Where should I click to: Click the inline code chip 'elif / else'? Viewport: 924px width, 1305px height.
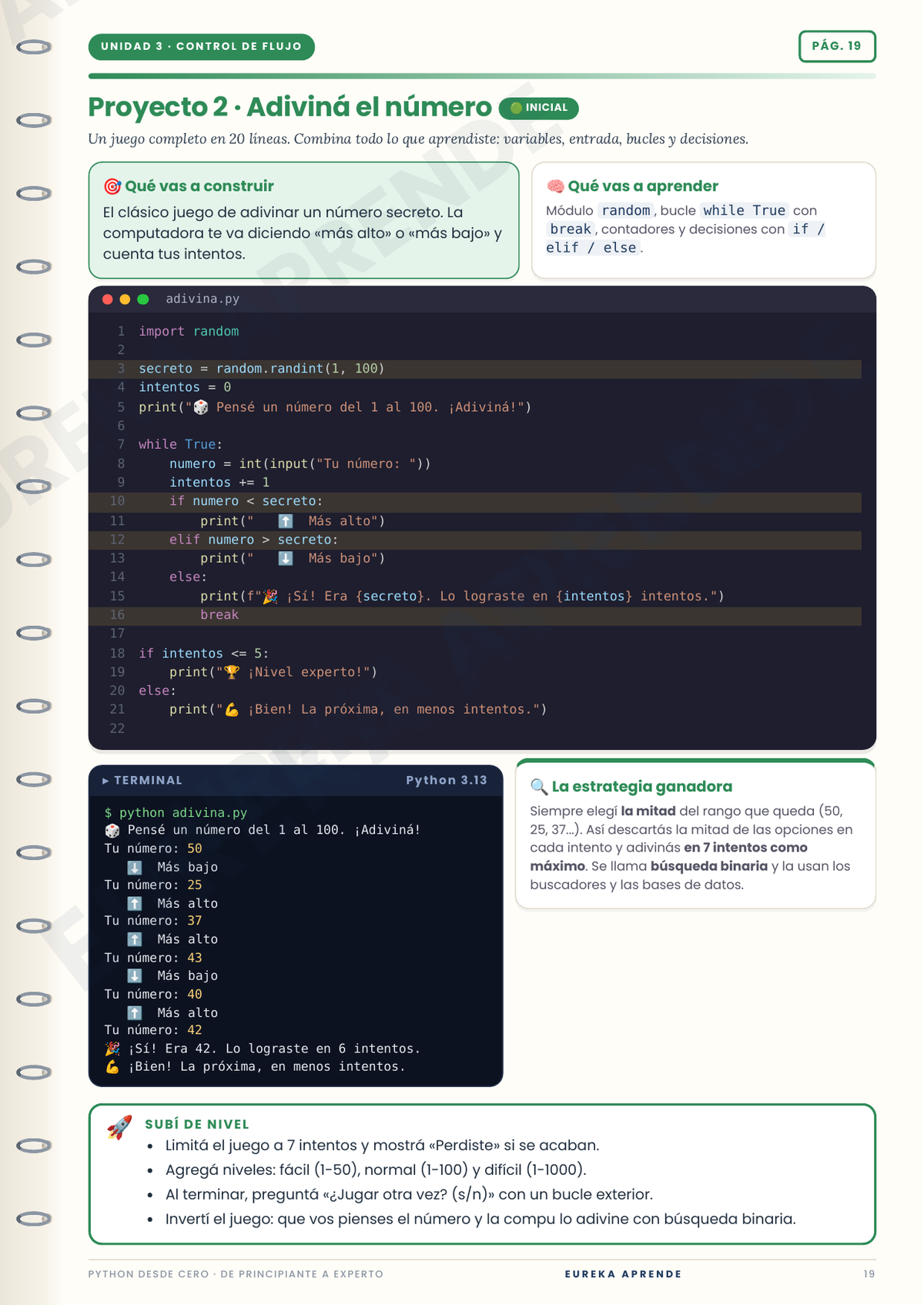tap(591, 248)
